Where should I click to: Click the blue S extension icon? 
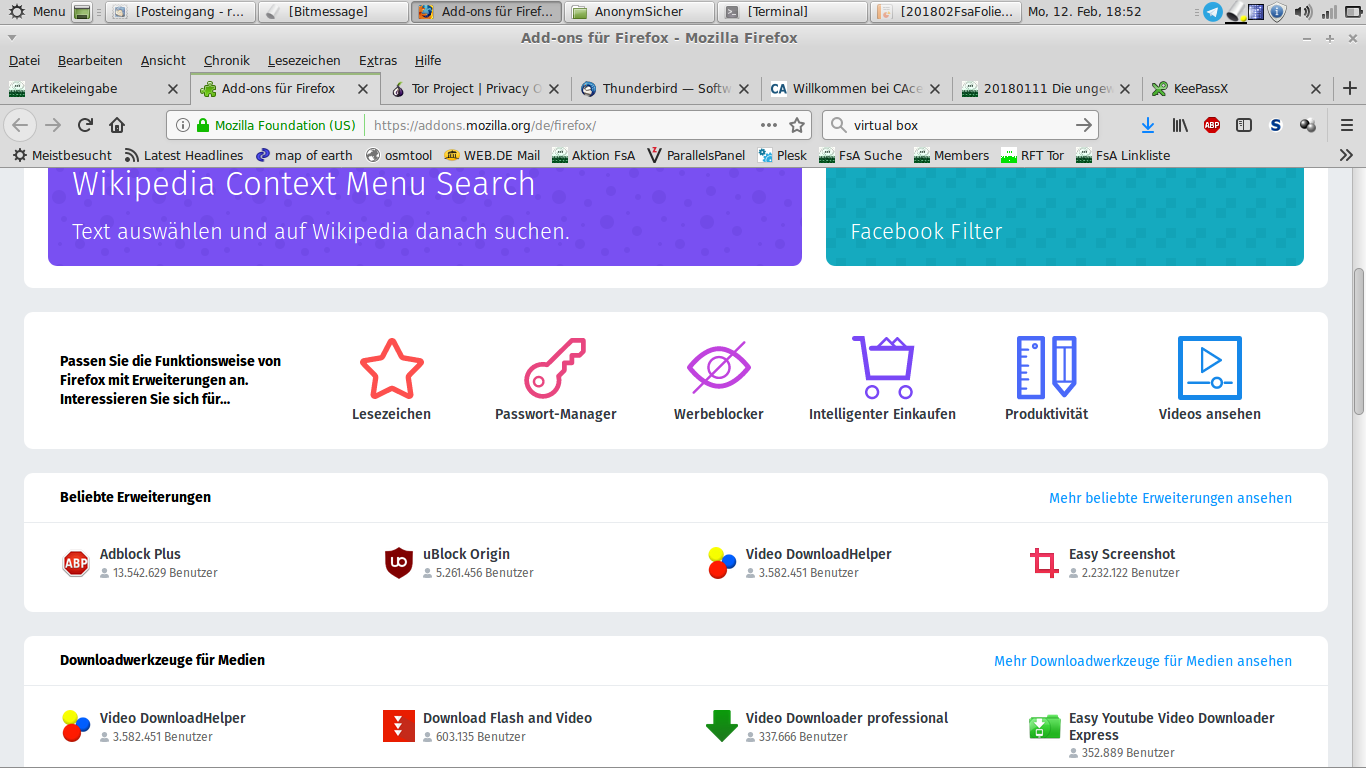tap(1276, 125)
